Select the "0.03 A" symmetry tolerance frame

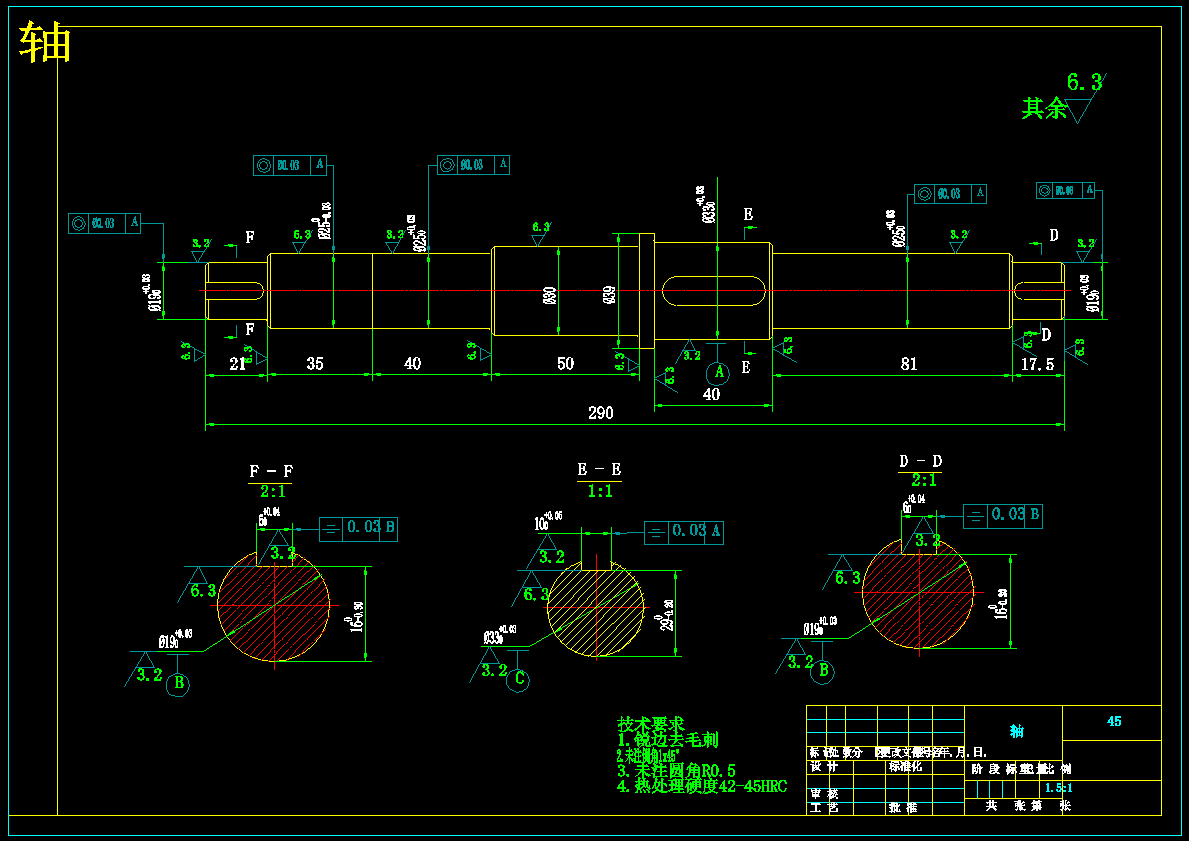pyautogui.click(x=683, y=532)
